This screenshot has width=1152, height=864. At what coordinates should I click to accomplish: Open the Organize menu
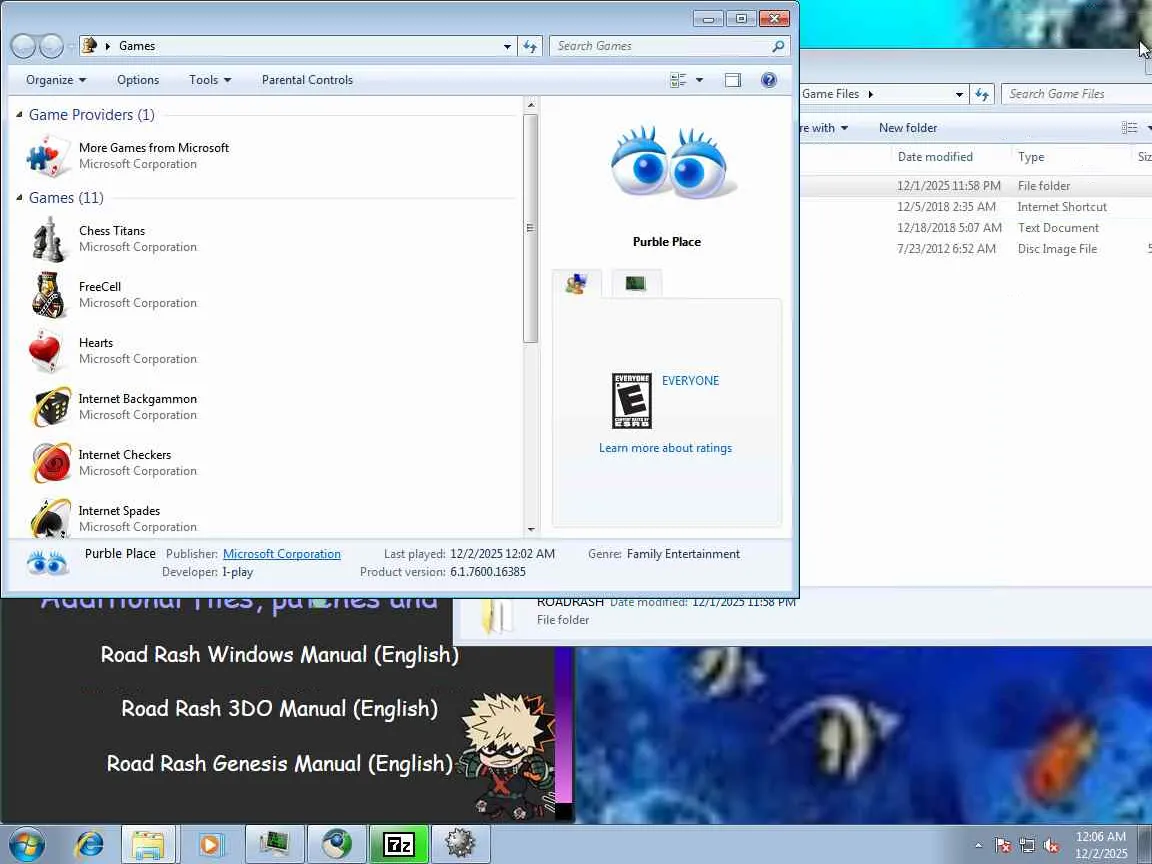pos(56,80)
